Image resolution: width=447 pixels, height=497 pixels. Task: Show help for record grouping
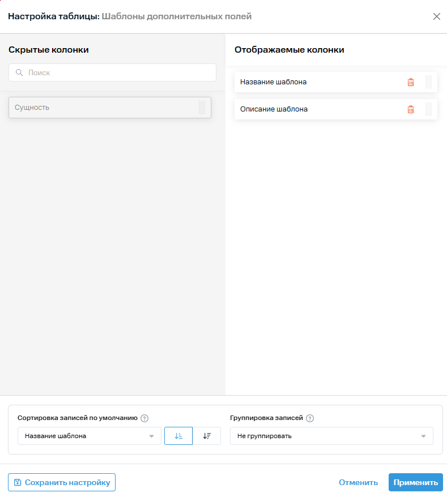pyautogui.click(x=310, y=418)
